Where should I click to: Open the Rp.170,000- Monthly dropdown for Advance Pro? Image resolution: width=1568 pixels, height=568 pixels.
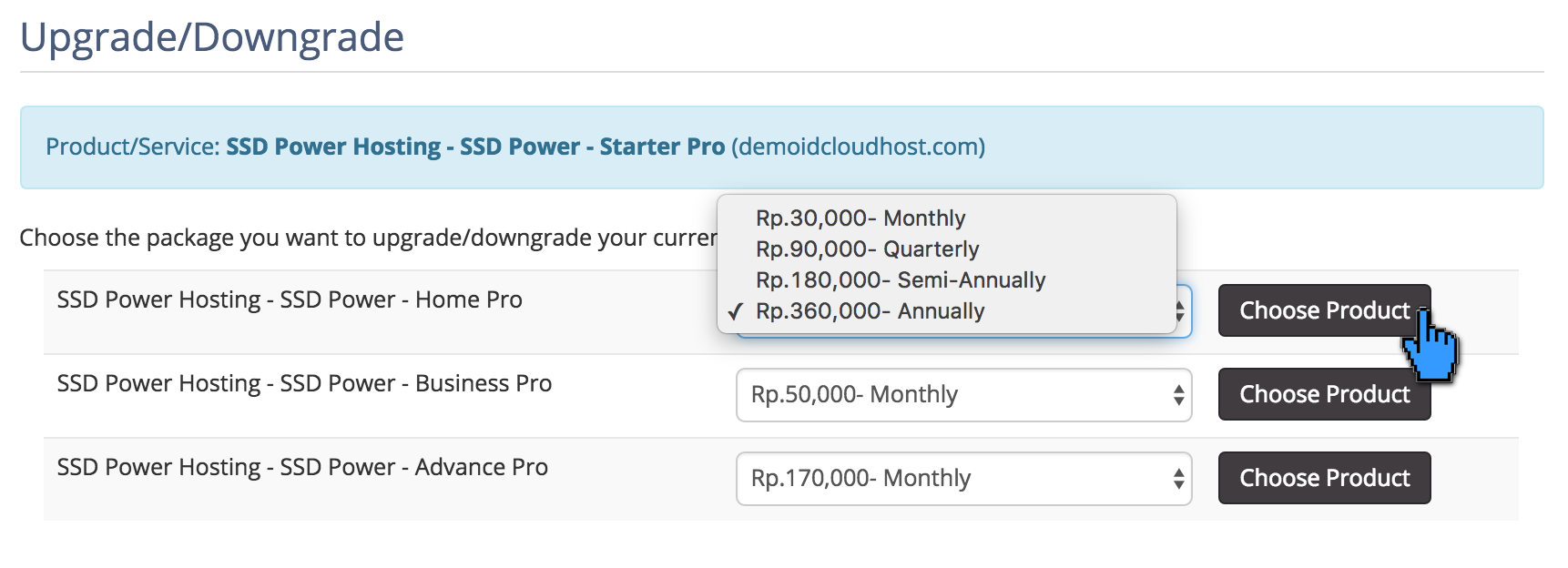[x=963, y=478]
